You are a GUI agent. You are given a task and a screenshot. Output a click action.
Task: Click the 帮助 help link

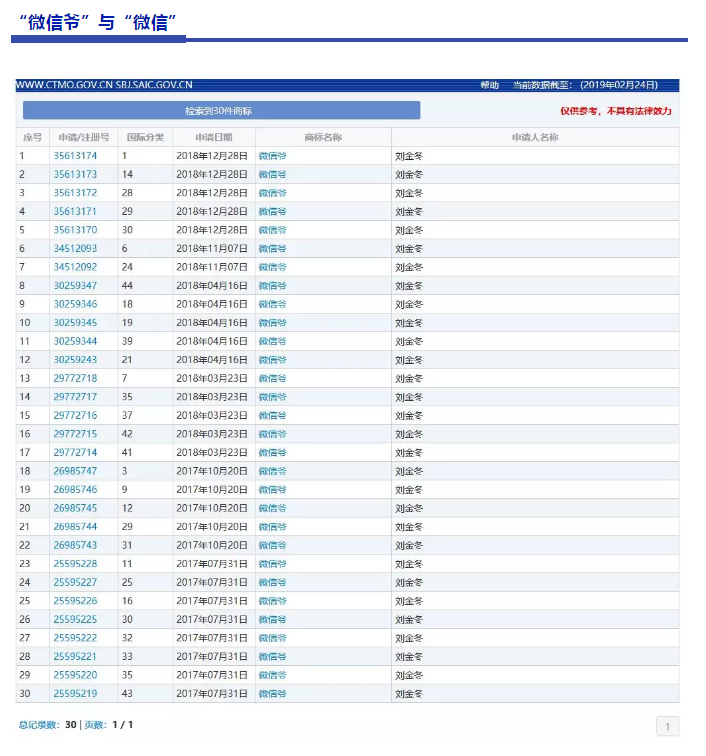489,86
